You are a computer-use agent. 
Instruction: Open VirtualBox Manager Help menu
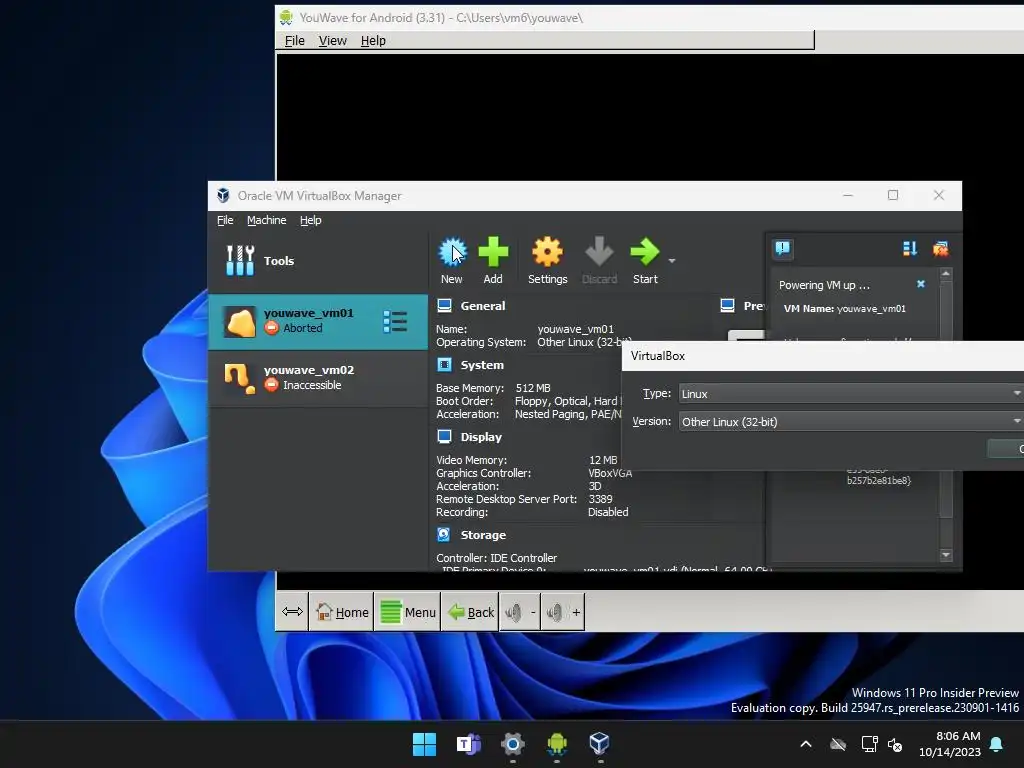pyautogui.click(x=311, y=220)
